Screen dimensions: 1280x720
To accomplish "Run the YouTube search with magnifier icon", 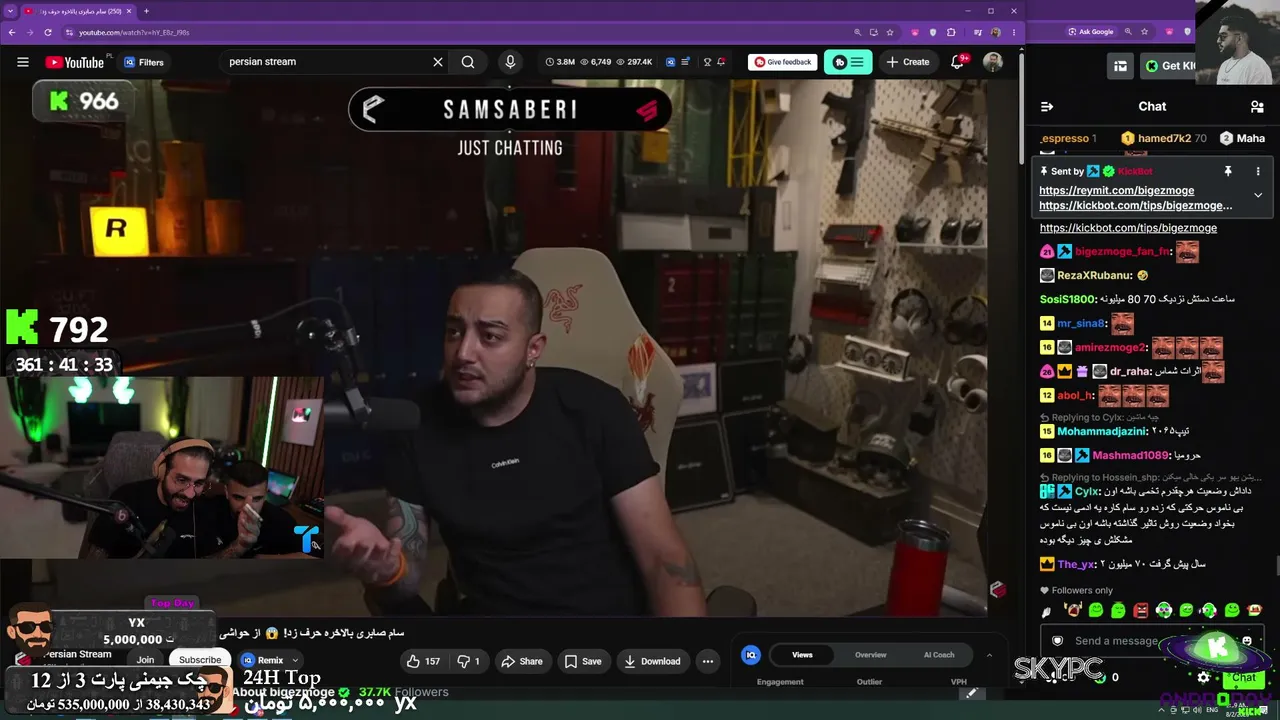I will point(468,62).
